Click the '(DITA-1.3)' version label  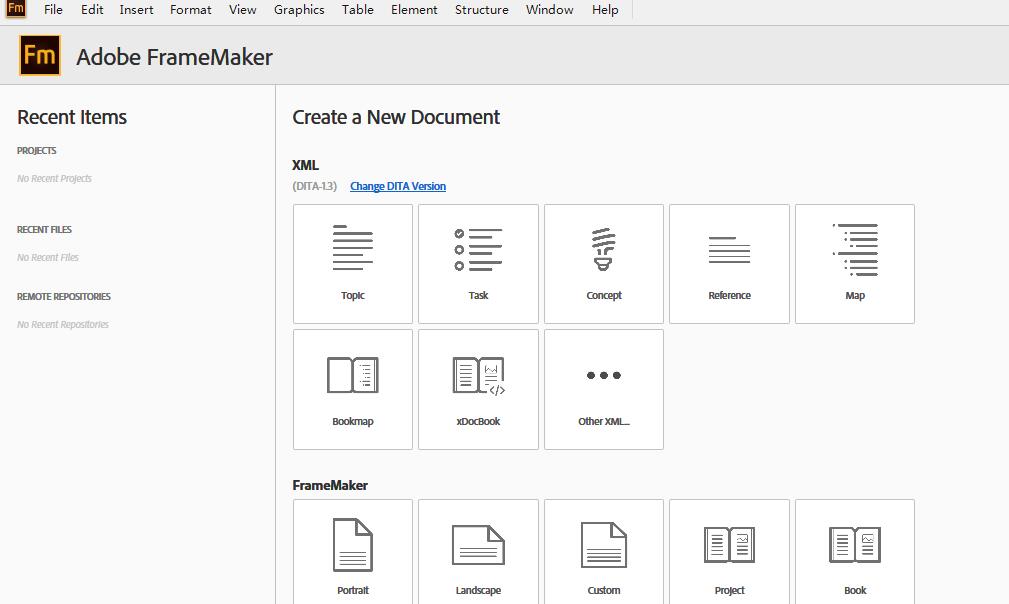pos(315,186)
